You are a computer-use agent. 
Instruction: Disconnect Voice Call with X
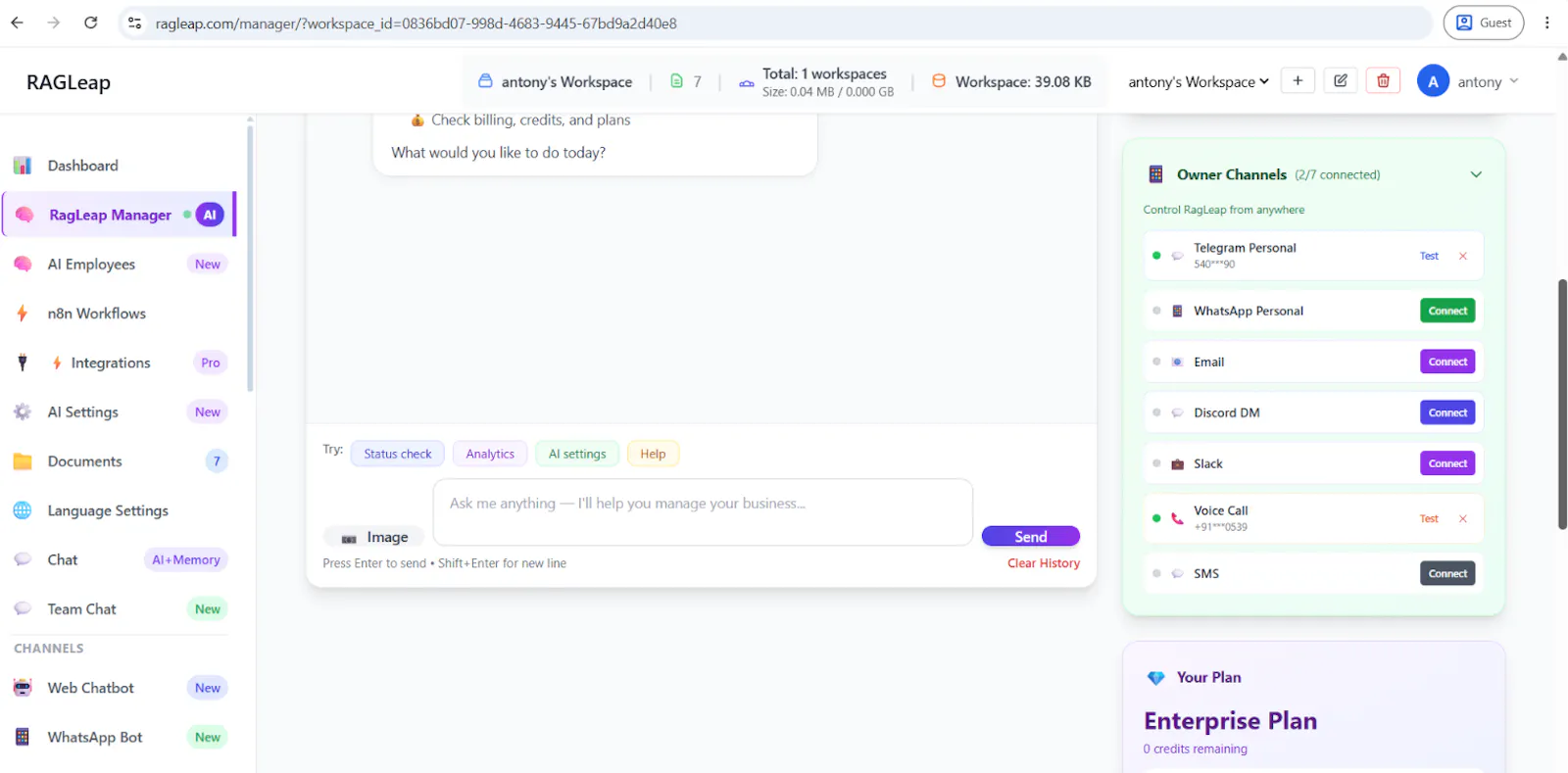[1463, 518]
